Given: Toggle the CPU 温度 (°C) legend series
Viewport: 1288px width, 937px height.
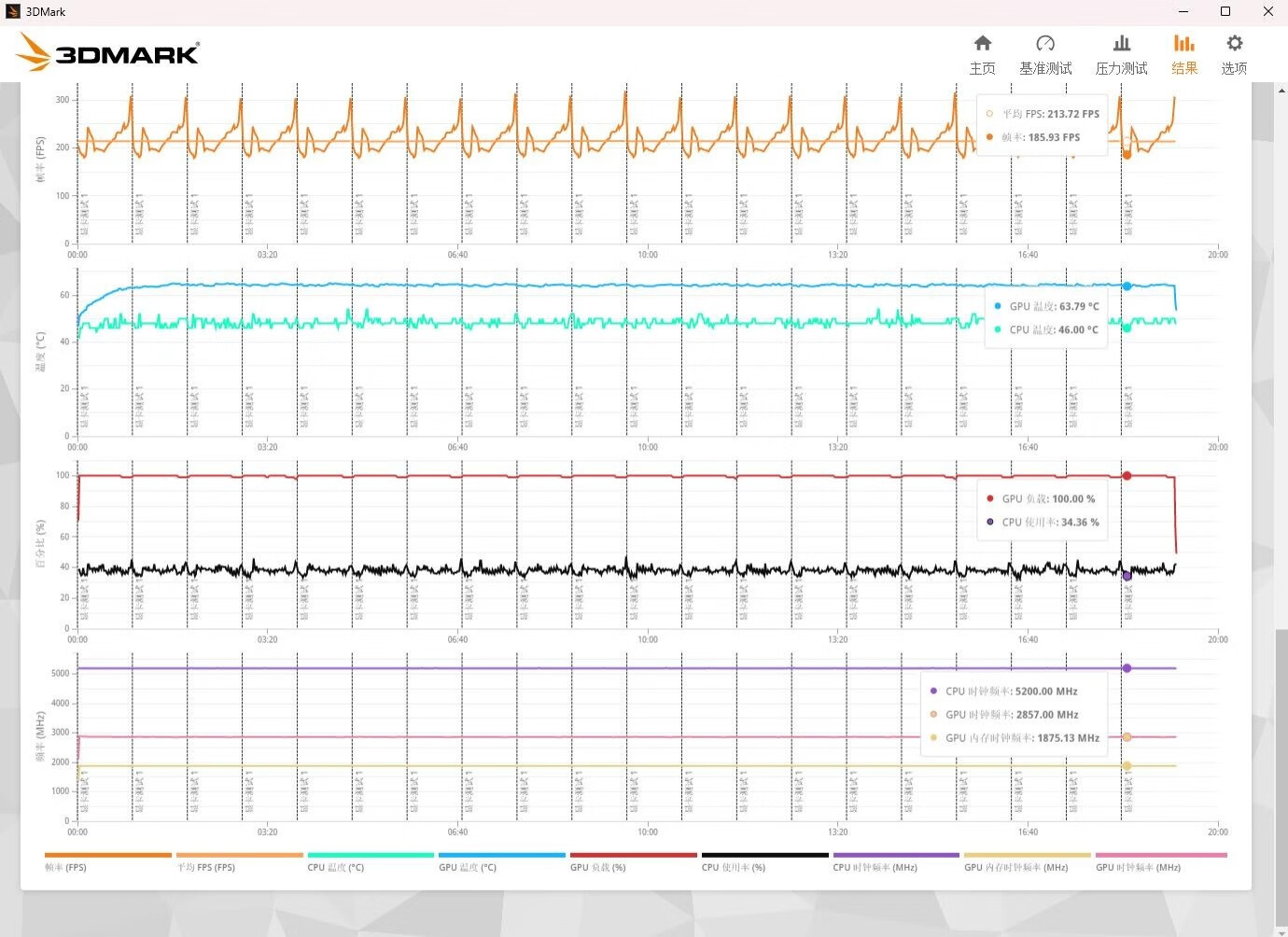Looking at the screenshot, I should (371, 861).
